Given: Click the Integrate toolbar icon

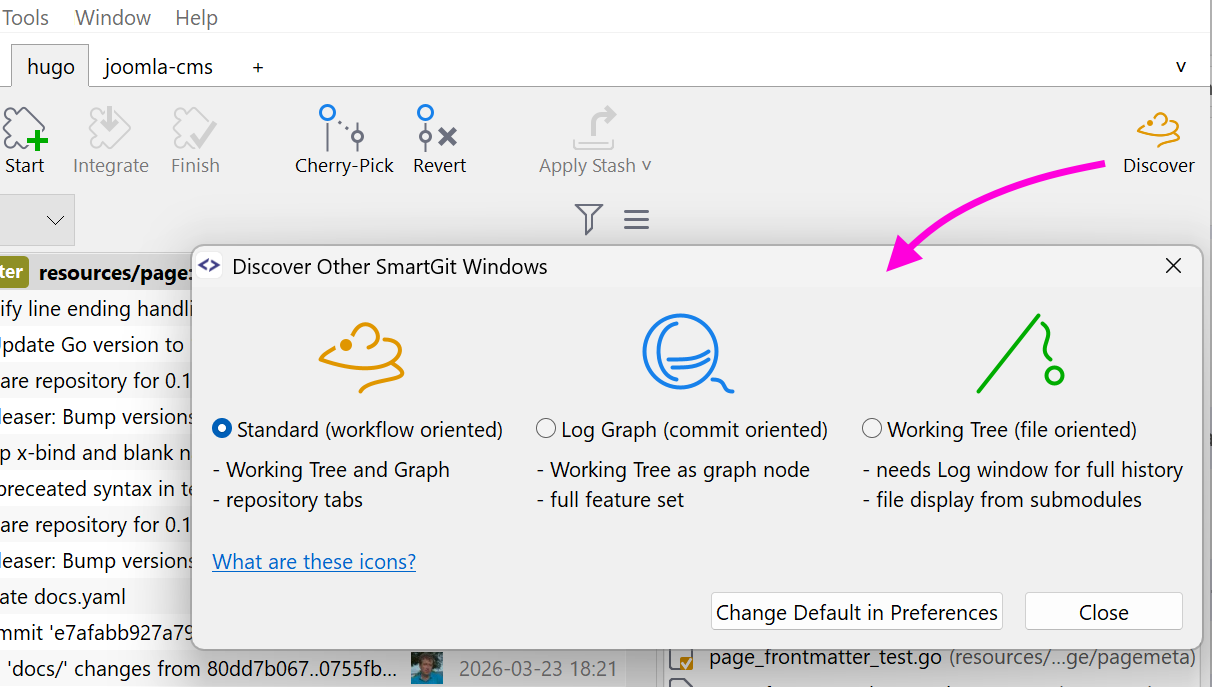Looking at the screenshot, I should pos(109,130).
